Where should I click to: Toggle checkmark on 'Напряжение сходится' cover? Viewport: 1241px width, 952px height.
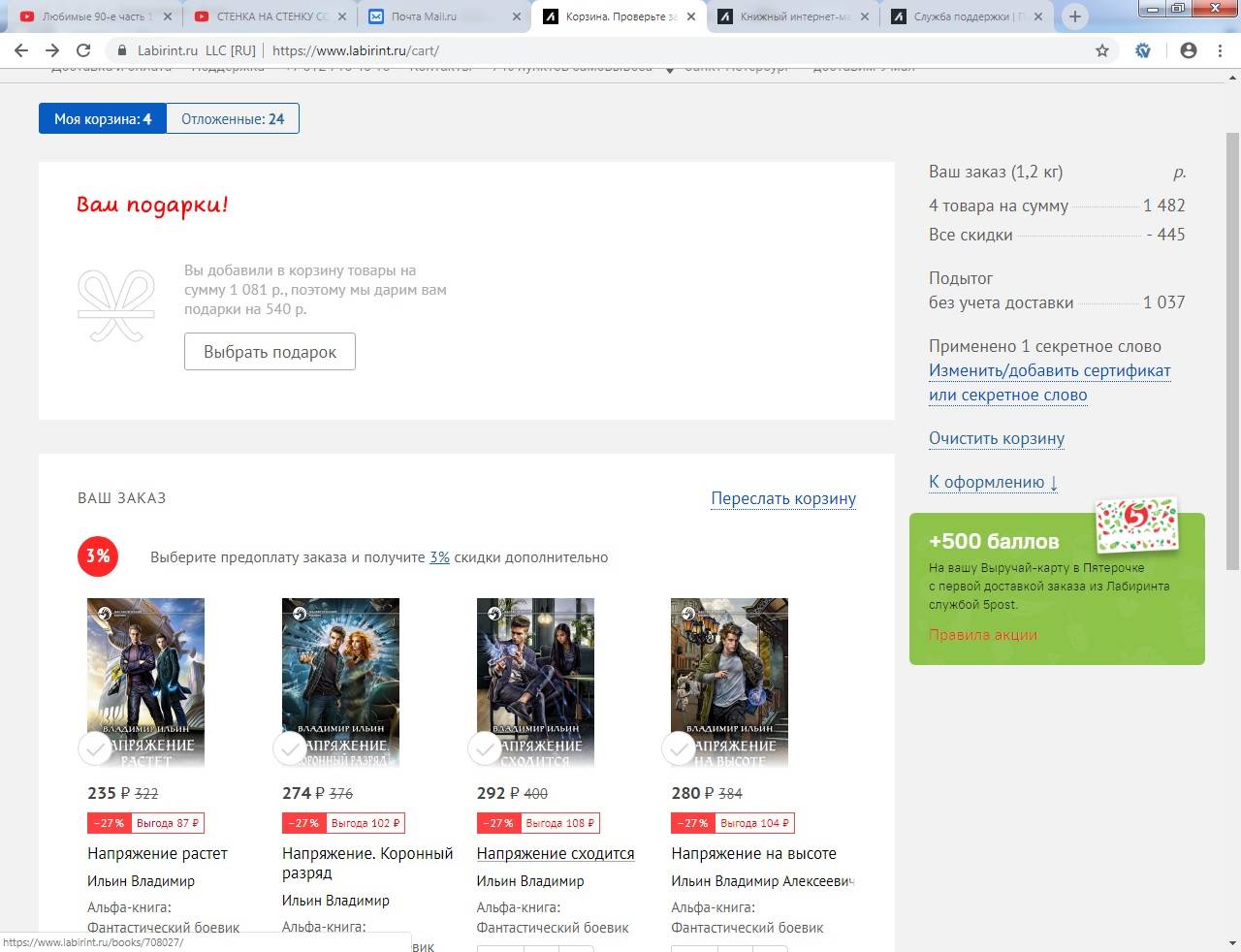pyautogui.click(x=485, y=748)
